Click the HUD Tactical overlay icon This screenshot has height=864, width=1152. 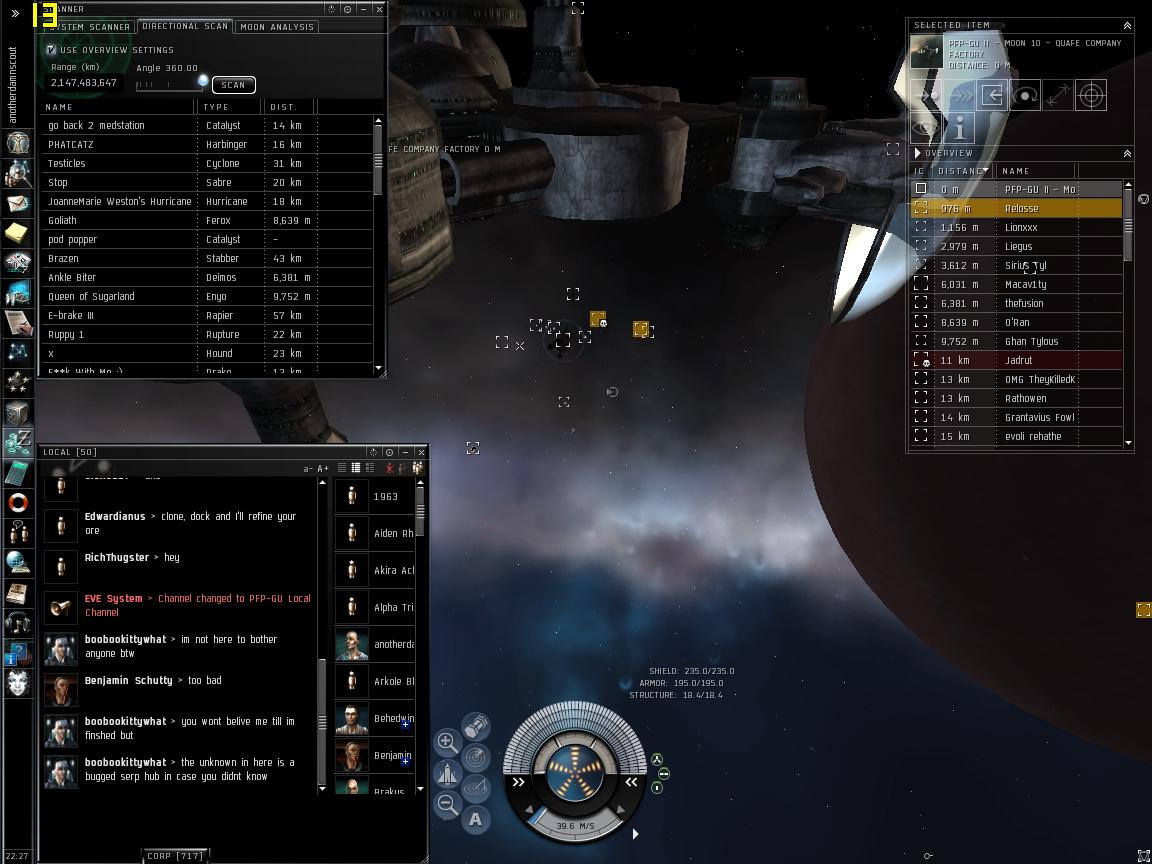point(475,788)
